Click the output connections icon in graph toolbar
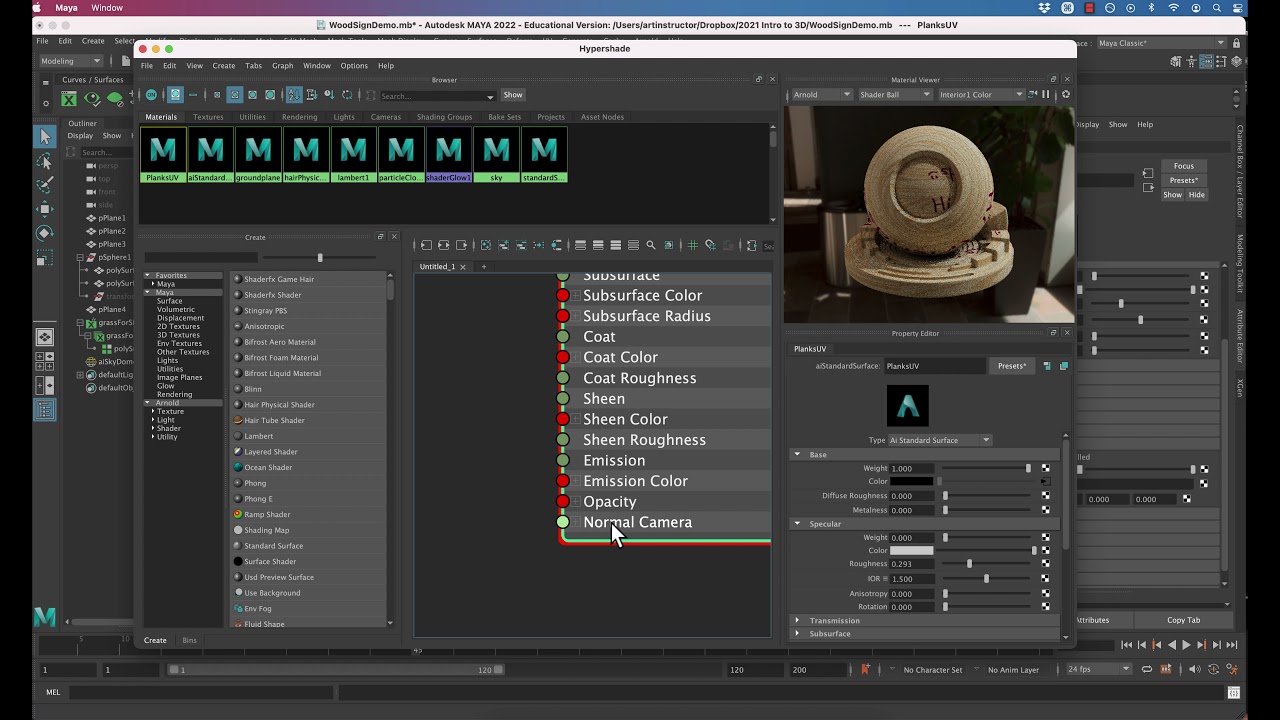Image resolution: width=1280 pixels, height=720 pixels. 462,245
